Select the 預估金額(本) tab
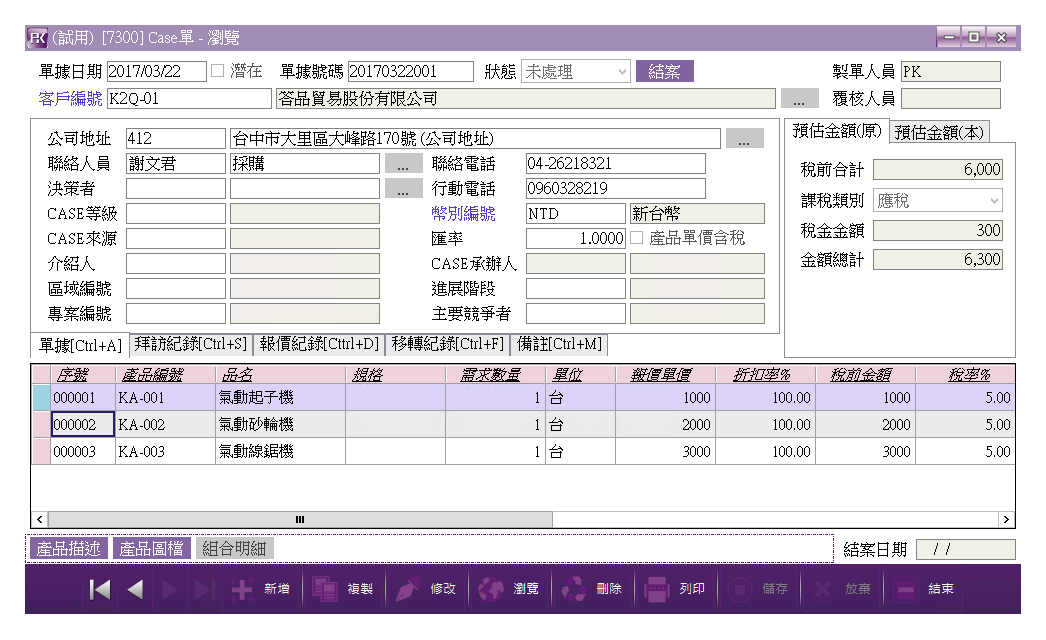This screenshot has width=1046, height=640. pos(939,132)
